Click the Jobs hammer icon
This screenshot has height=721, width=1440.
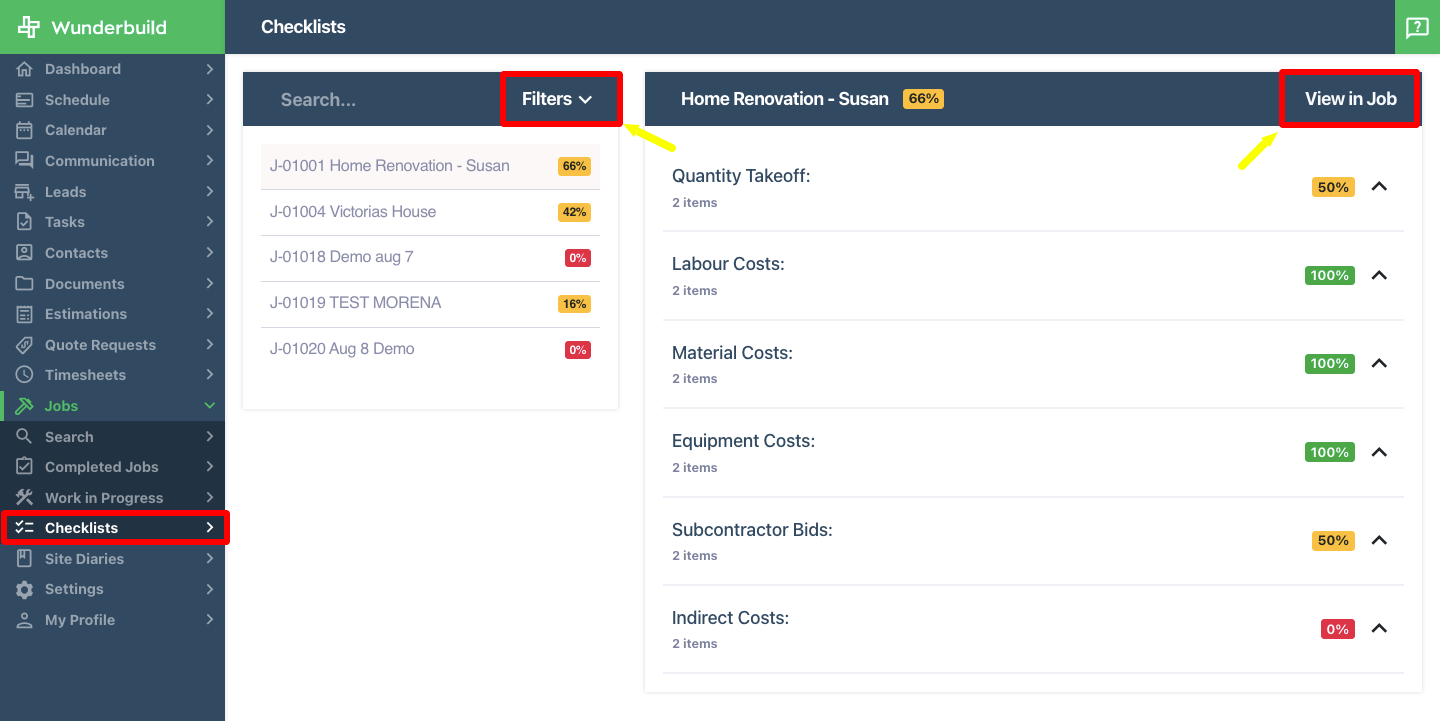[x=25, y=406]
